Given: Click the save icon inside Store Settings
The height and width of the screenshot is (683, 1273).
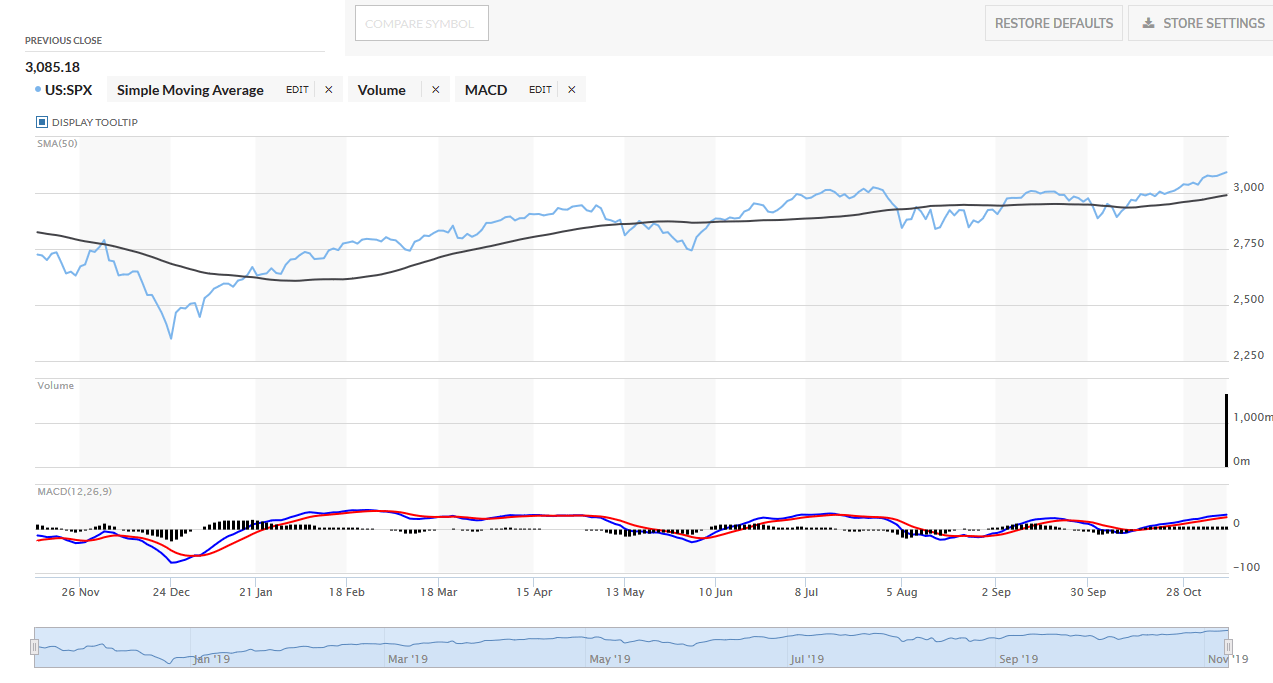Looking at the screenshot, I should (x=1150, y=22).
